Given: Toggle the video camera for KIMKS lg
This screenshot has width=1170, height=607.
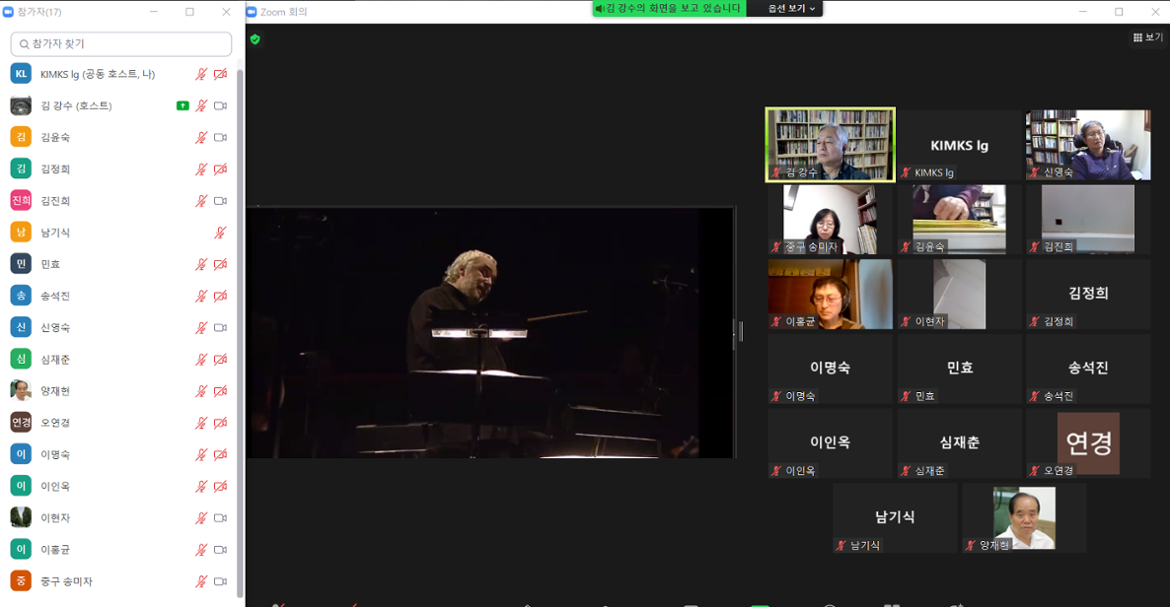Looking at the screenshot, I should 220,74.
